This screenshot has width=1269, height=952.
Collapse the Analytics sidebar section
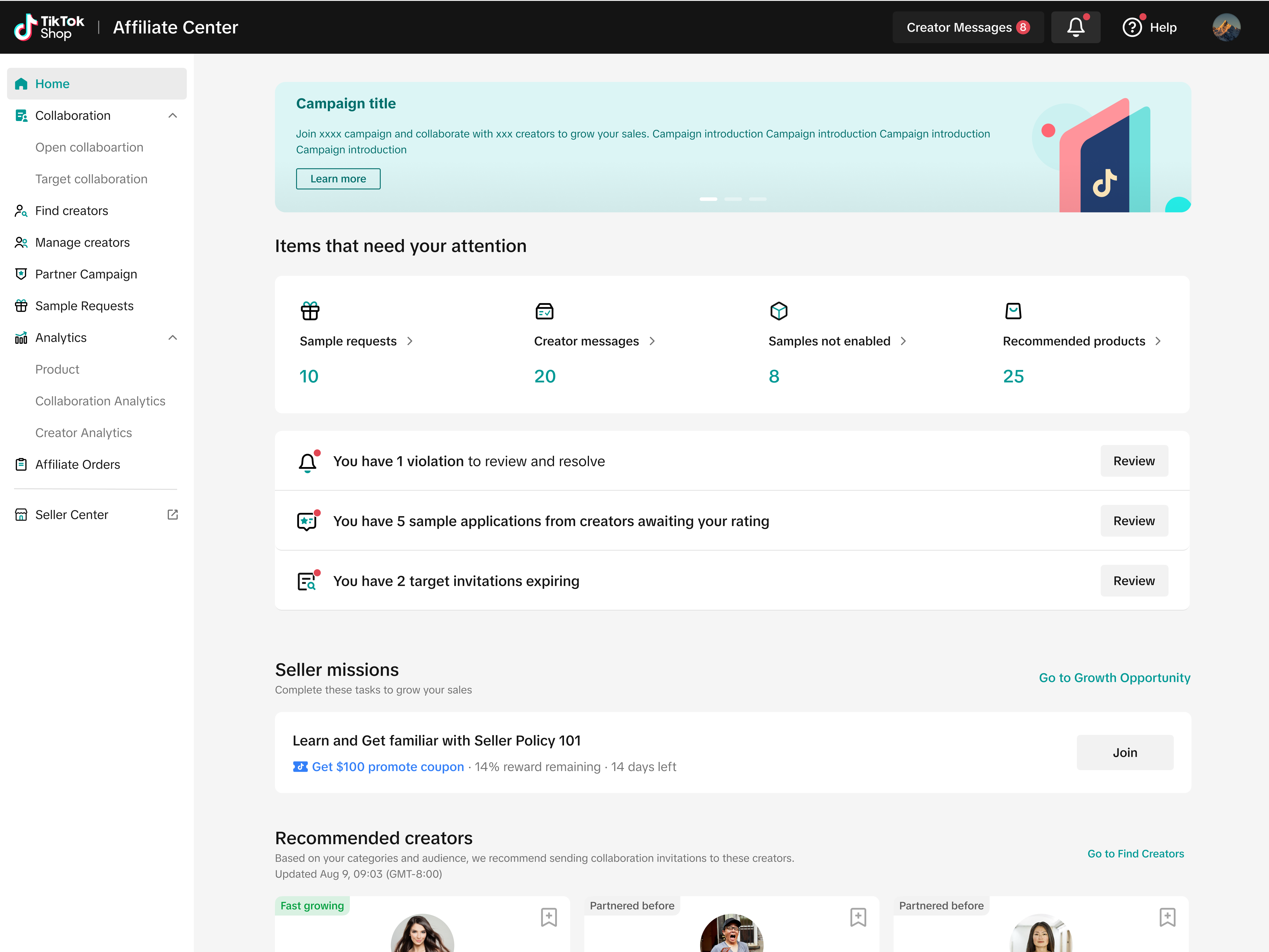[x=173, y=338]
